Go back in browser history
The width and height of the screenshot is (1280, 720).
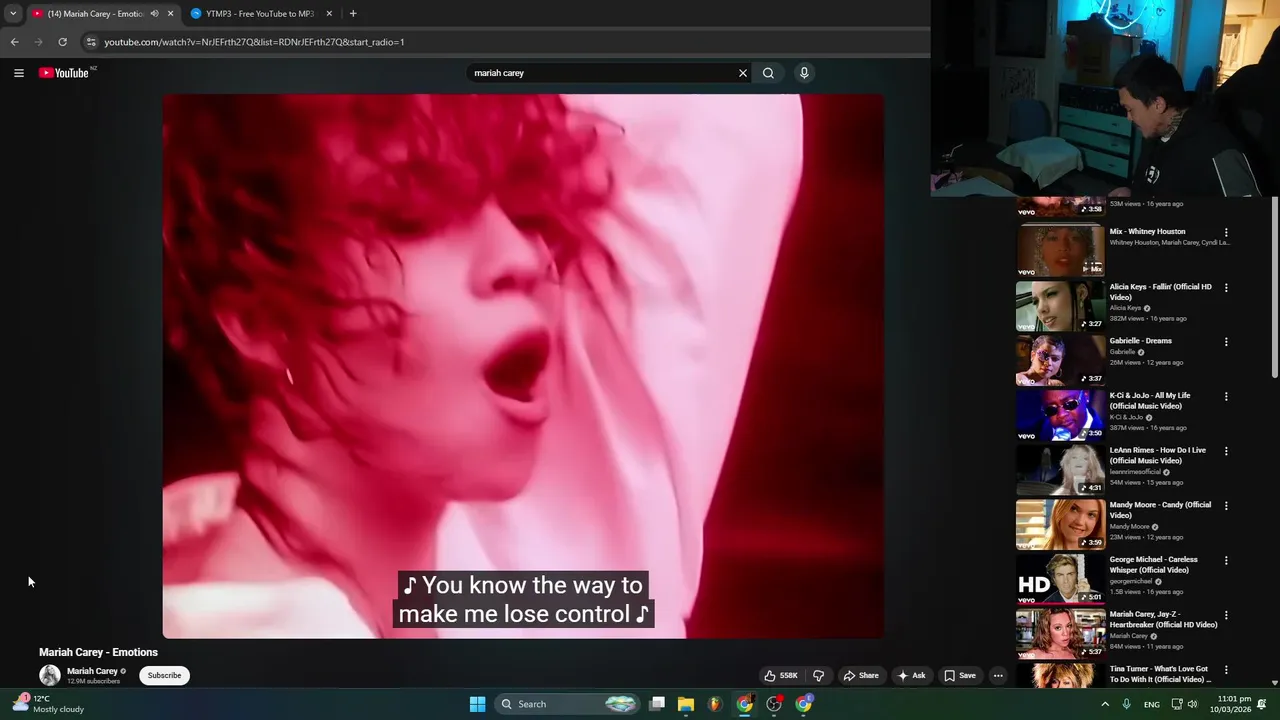click(14, 42)
